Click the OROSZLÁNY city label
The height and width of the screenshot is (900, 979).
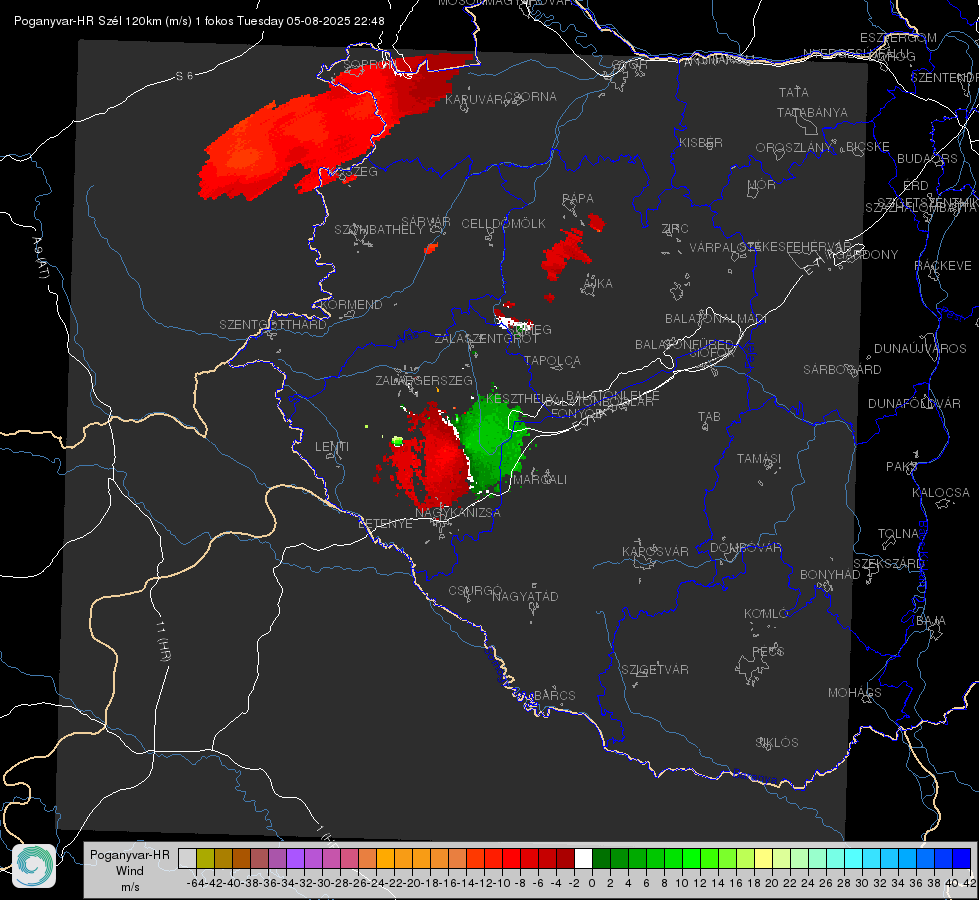(x=794, y=147)
